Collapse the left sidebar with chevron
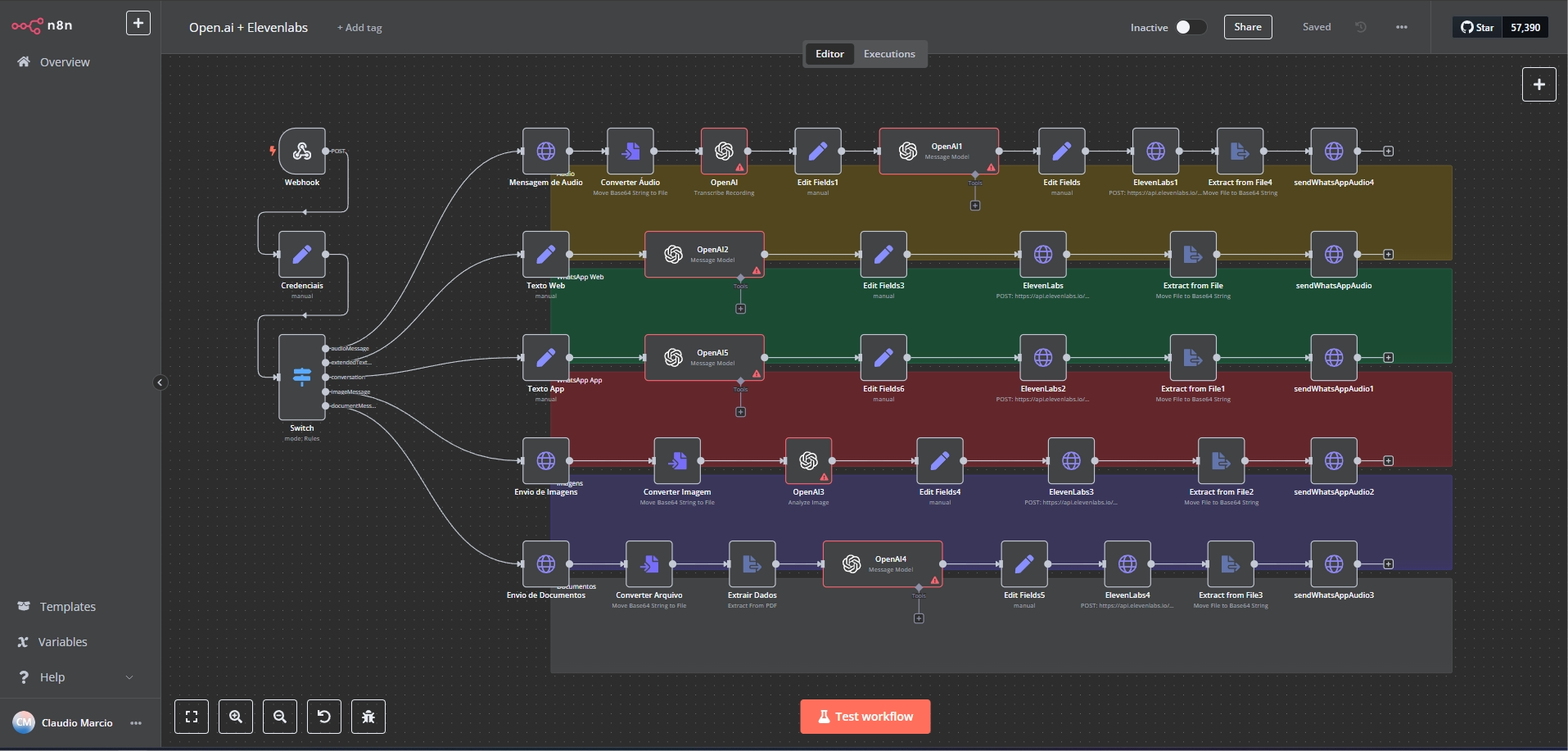The width and height of the screenshot is (1568, 751). pyautogui.click(x=160, y=382)
